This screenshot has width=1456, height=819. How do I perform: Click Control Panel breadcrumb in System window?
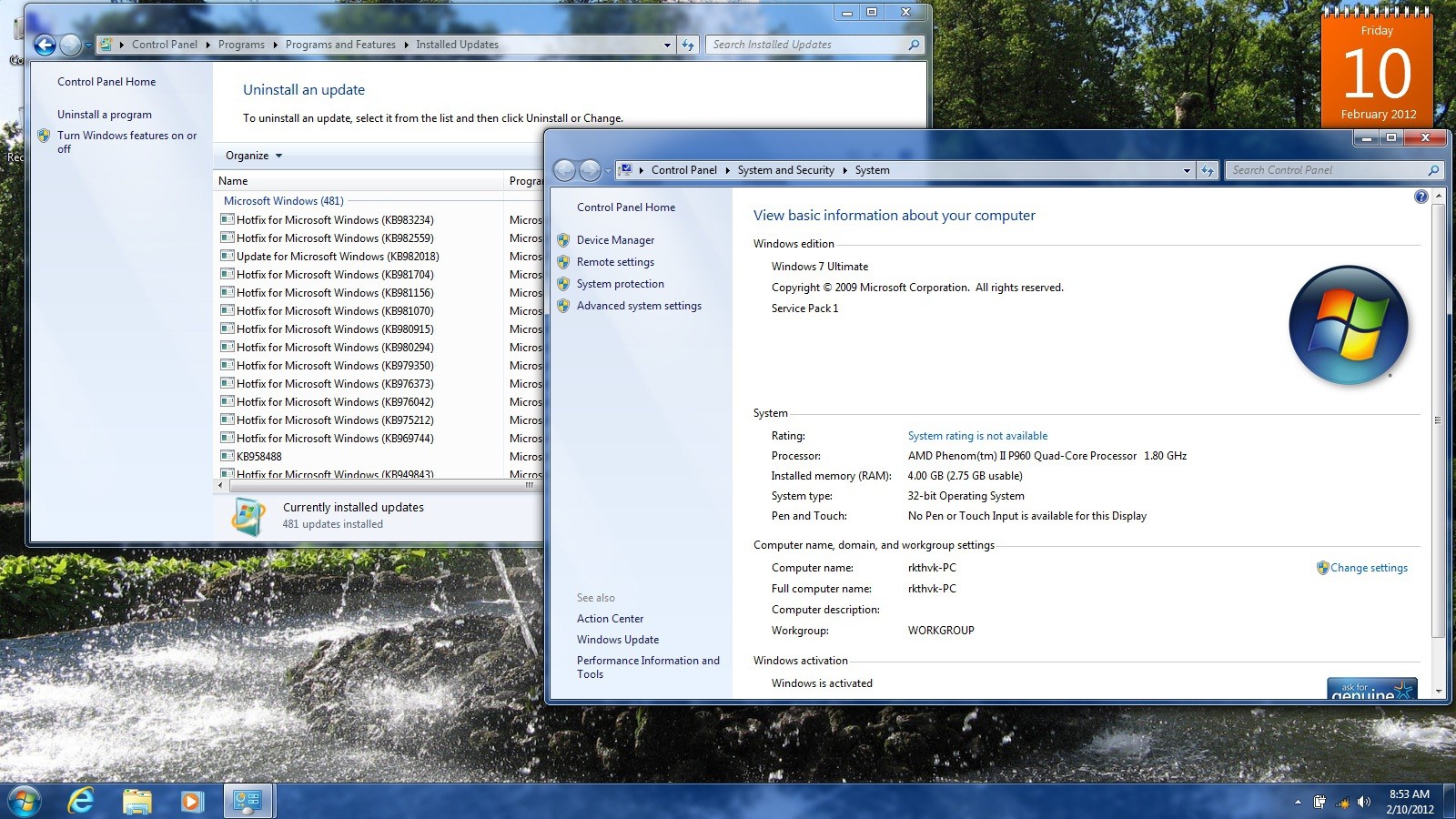click(684, 170)
